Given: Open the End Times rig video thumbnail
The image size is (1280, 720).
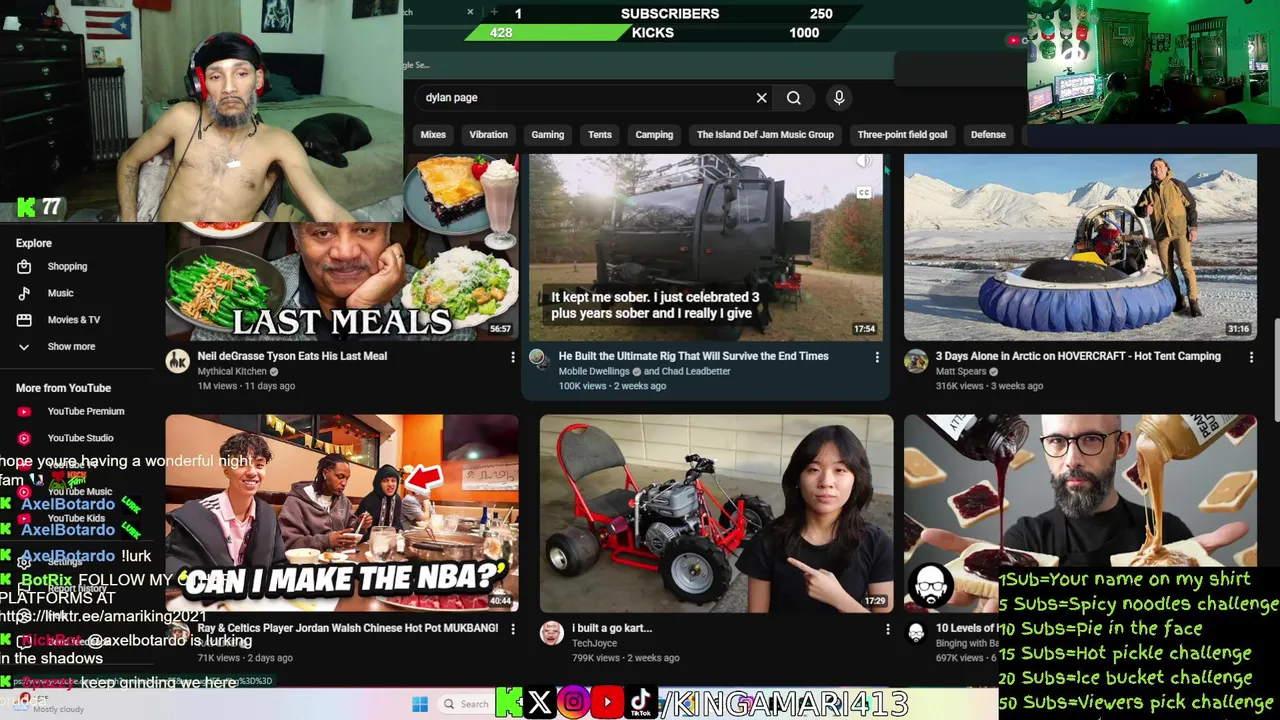Looking at the screenshot, I should pos(706,247).
